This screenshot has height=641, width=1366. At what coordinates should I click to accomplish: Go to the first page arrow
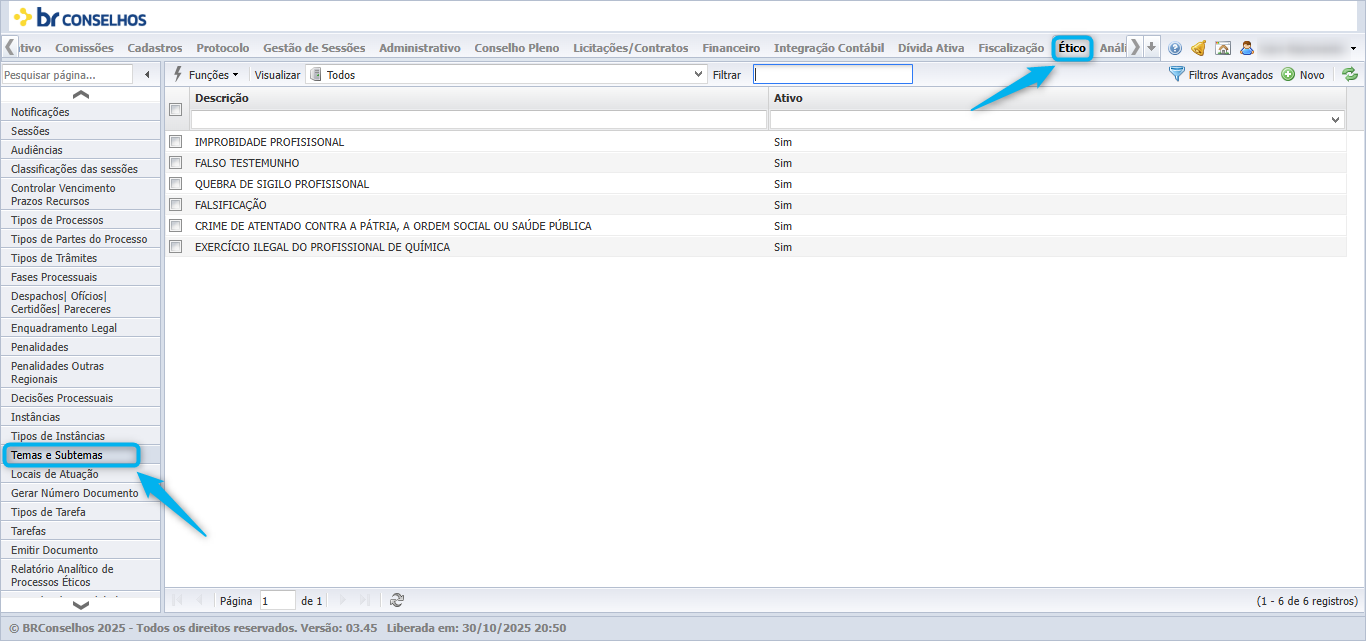coord(178,600)
